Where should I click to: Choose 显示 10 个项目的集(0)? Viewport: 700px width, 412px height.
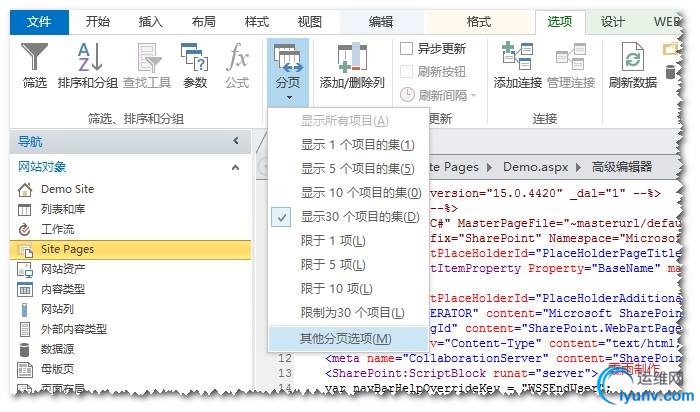click(x=348, y=193)
